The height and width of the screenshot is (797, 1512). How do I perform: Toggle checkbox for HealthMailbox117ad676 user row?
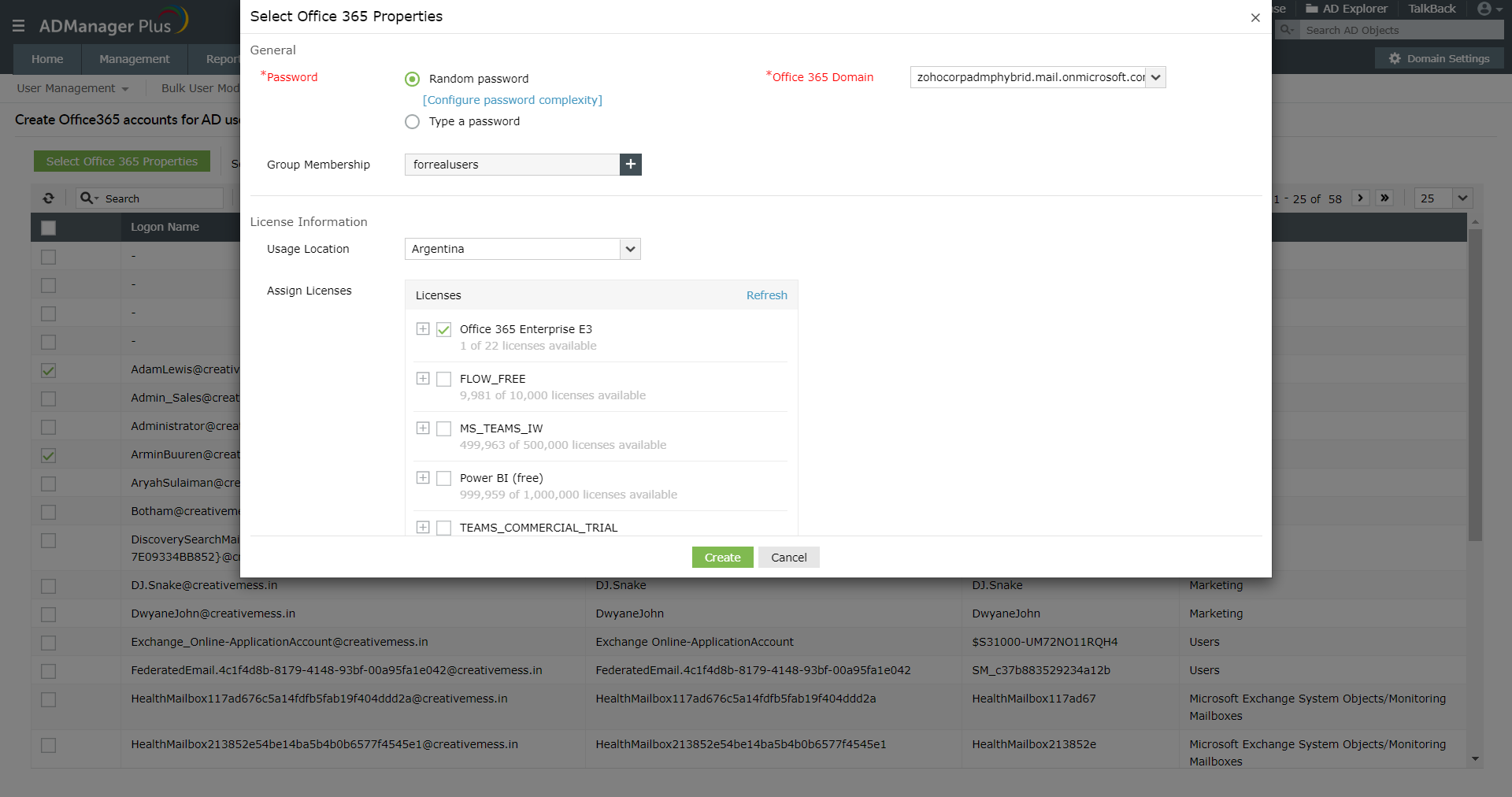[49, 699]
